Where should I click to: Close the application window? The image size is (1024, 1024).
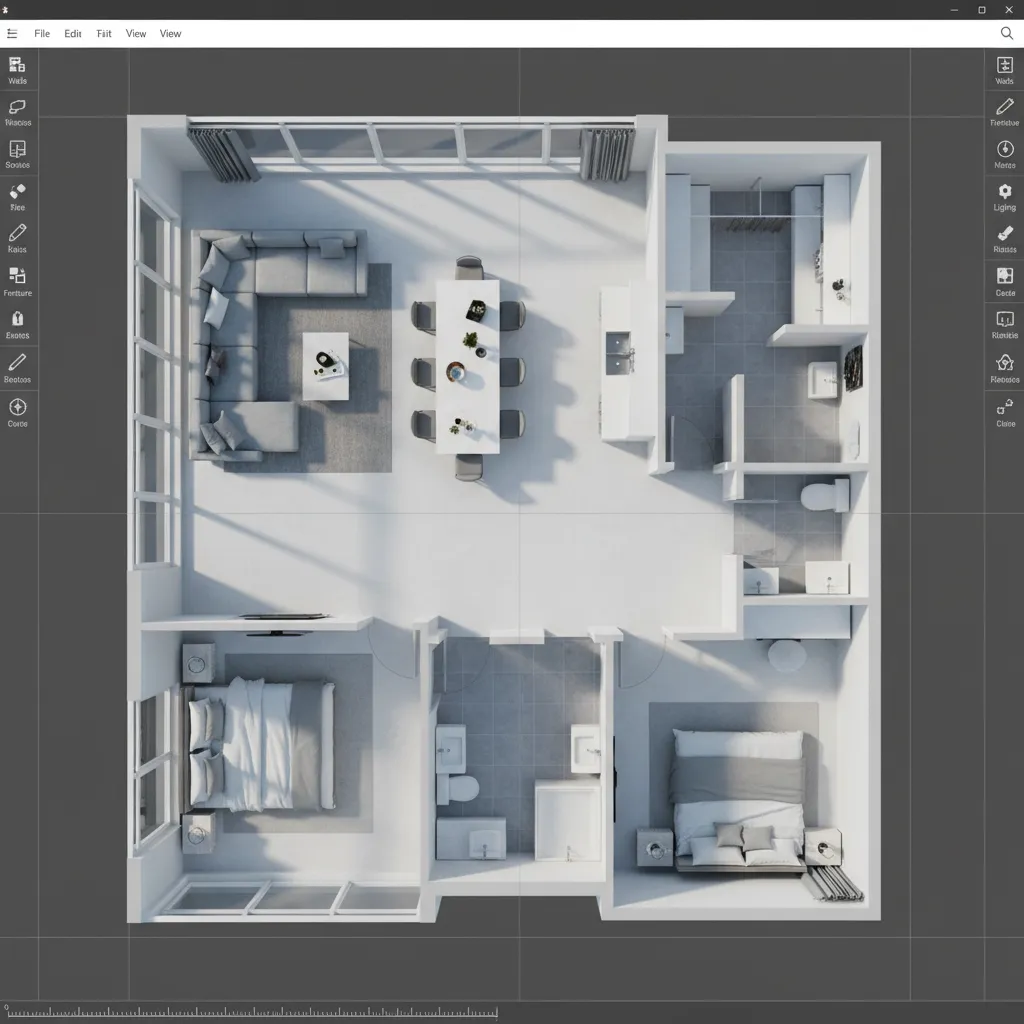click(x=1008, y=10)
